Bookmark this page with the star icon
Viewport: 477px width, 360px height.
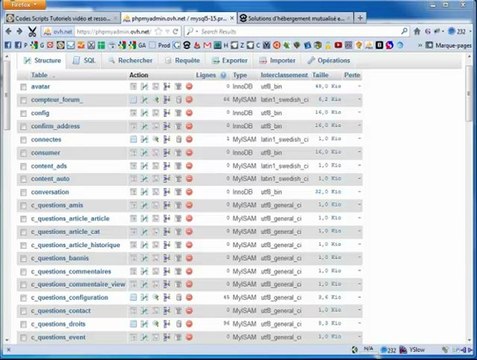(x=159, y=32)
